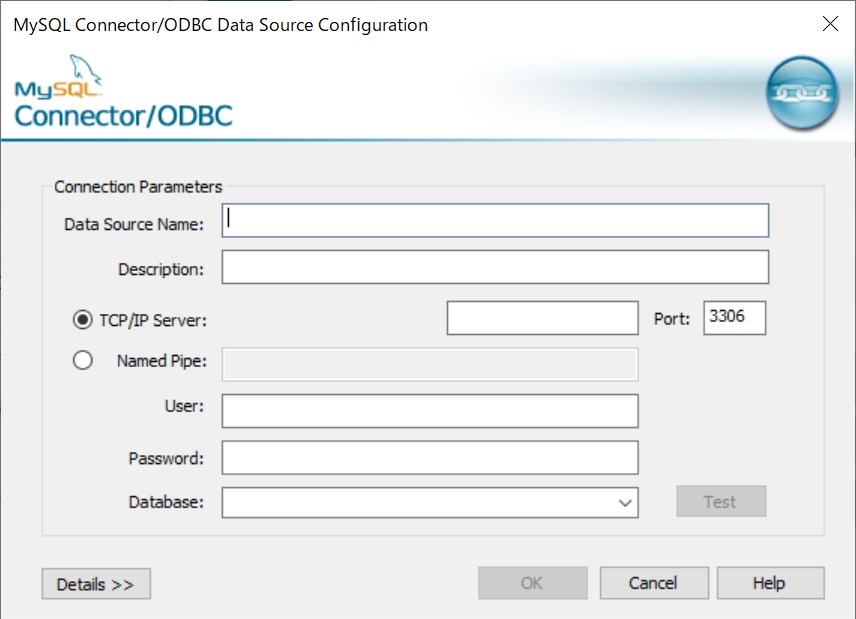Place cursor in the User field
856x619 pixels.
pyautogui.click(x=429, y=411)
